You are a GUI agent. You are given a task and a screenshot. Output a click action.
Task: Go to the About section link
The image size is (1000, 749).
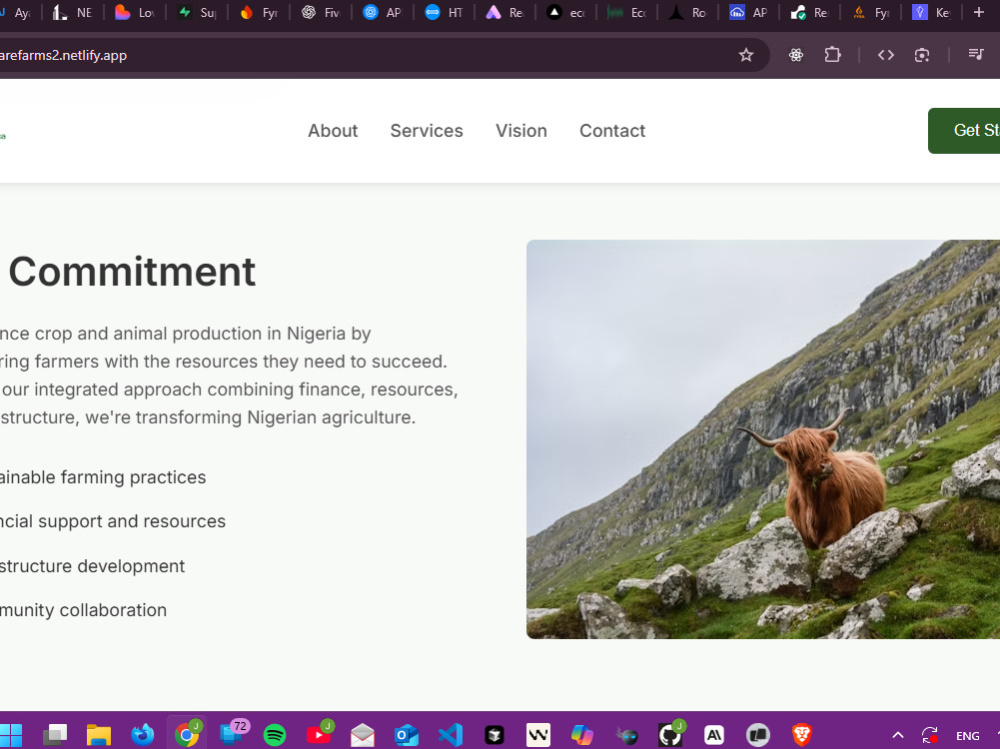pos(333,131)
